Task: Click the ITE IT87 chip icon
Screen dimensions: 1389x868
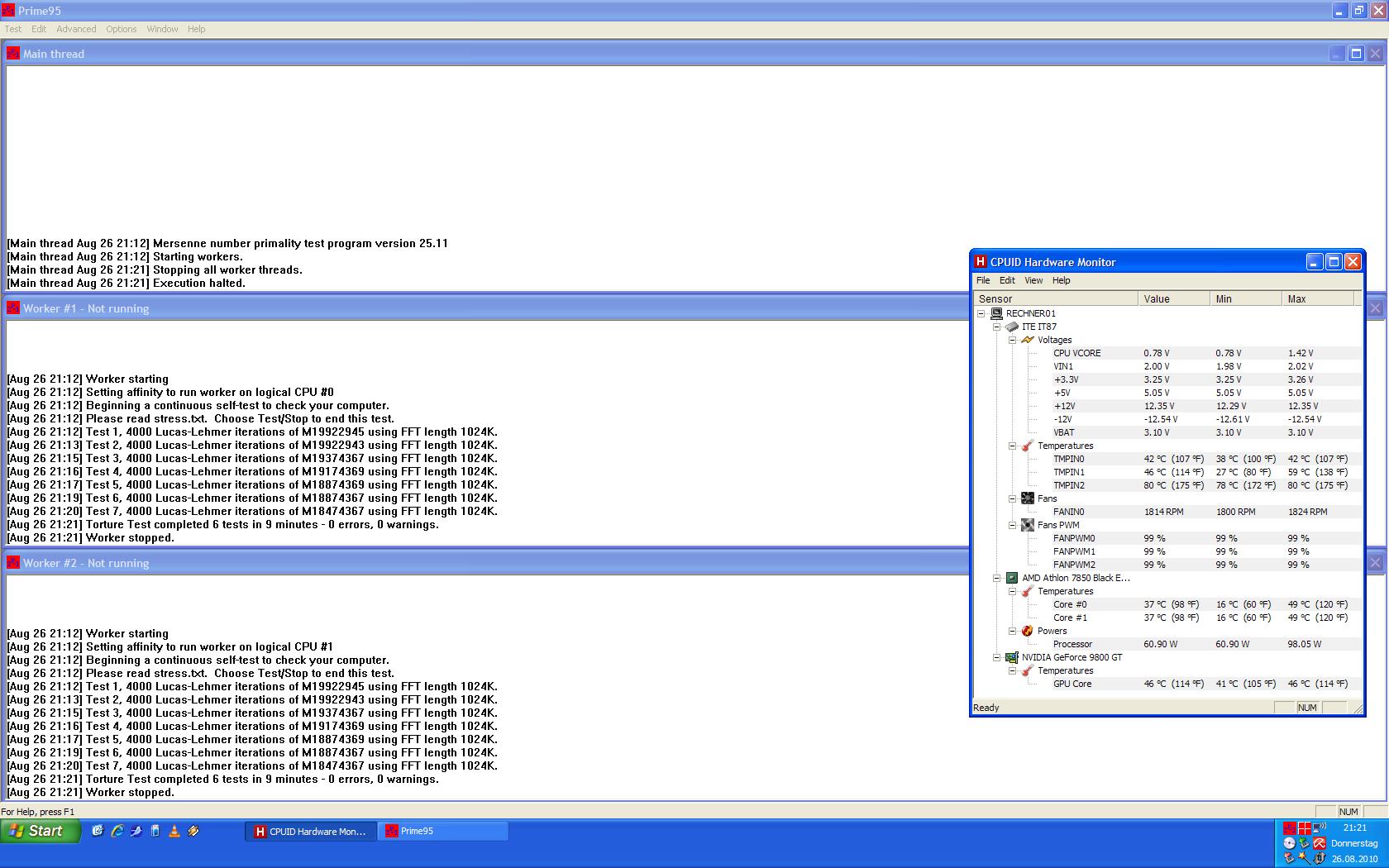Action: pyautogui.click(x=1012, y=327)
